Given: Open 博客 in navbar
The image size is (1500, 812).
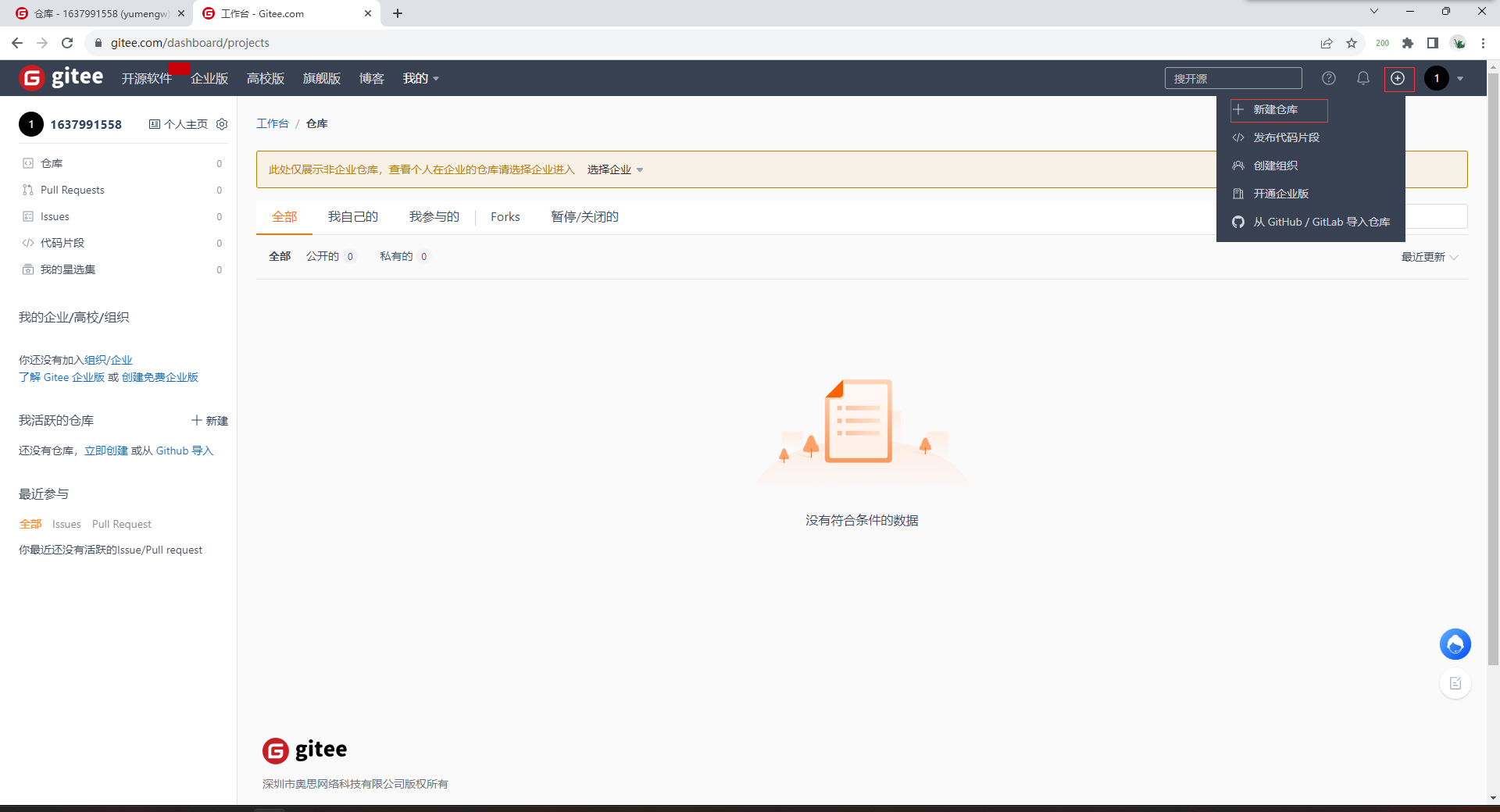Looking at the screenshot, I should 372,78.
